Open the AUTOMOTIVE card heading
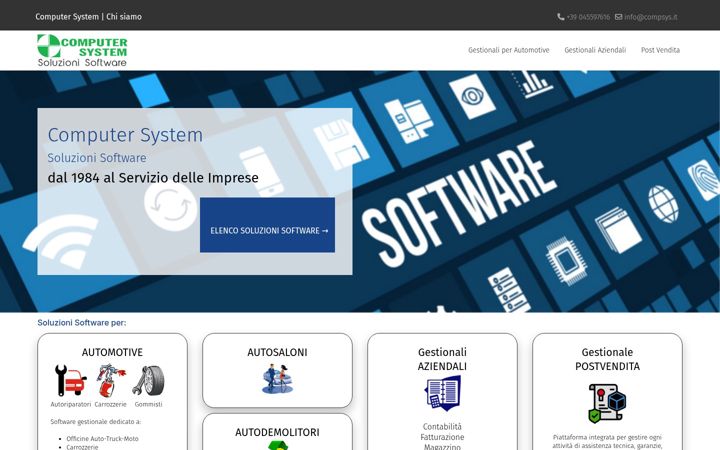The image size is (720, 450). click(x=112, y=352)
